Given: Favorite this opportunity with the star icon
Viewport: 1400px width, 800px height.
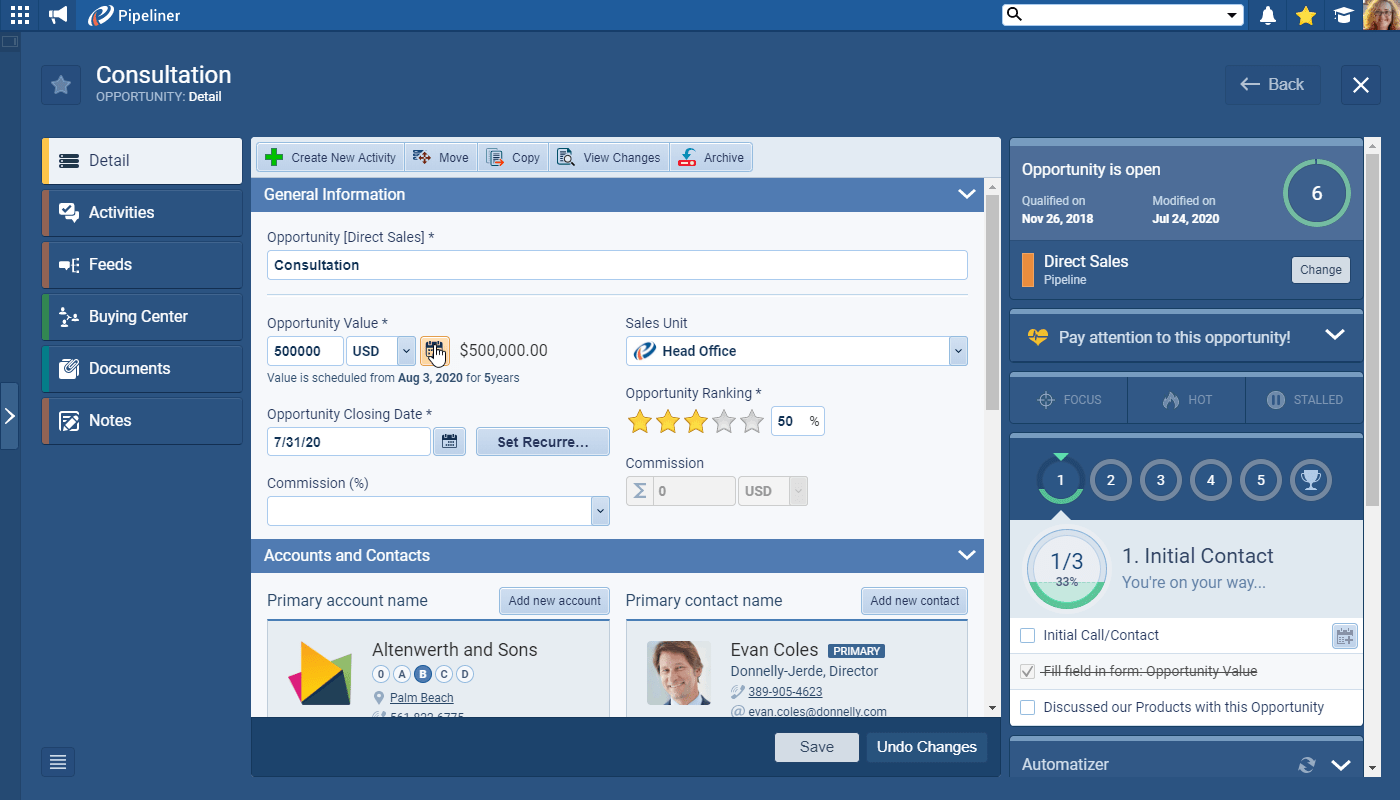Looking at the screenshot, I should pos(61,85).
